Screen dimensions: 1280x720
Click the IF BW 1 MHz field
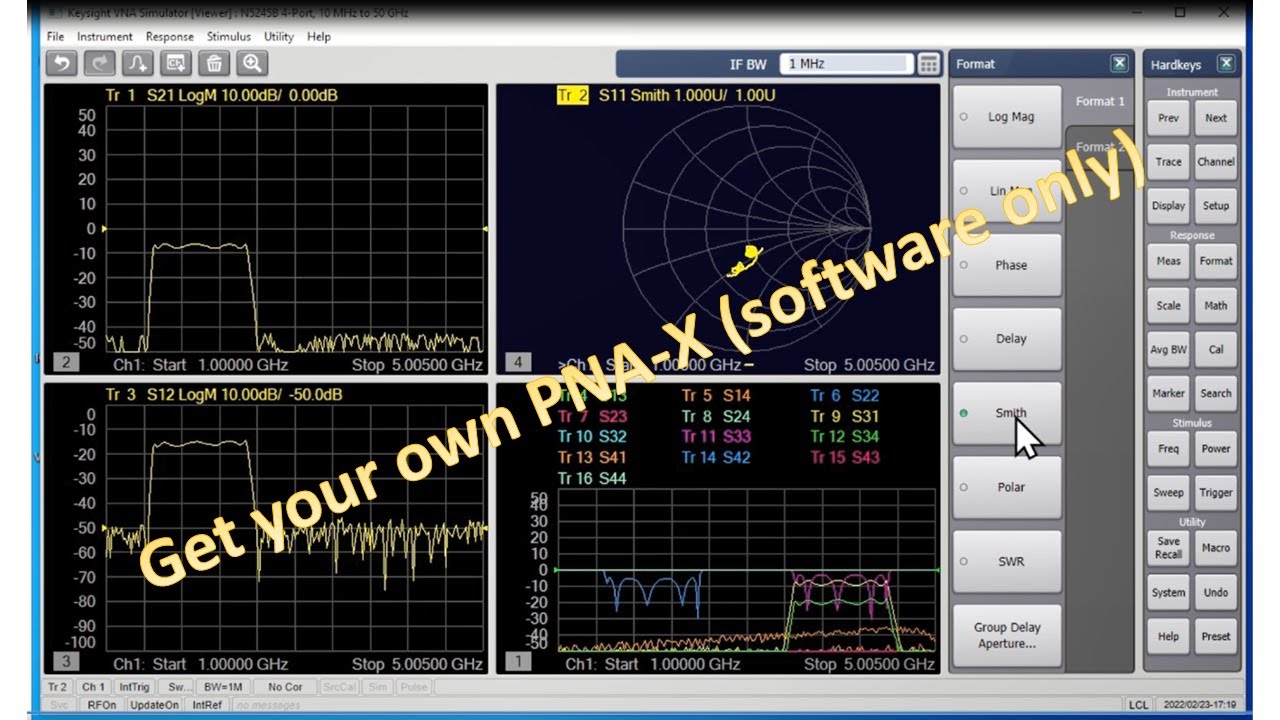[x=846, y=64]
